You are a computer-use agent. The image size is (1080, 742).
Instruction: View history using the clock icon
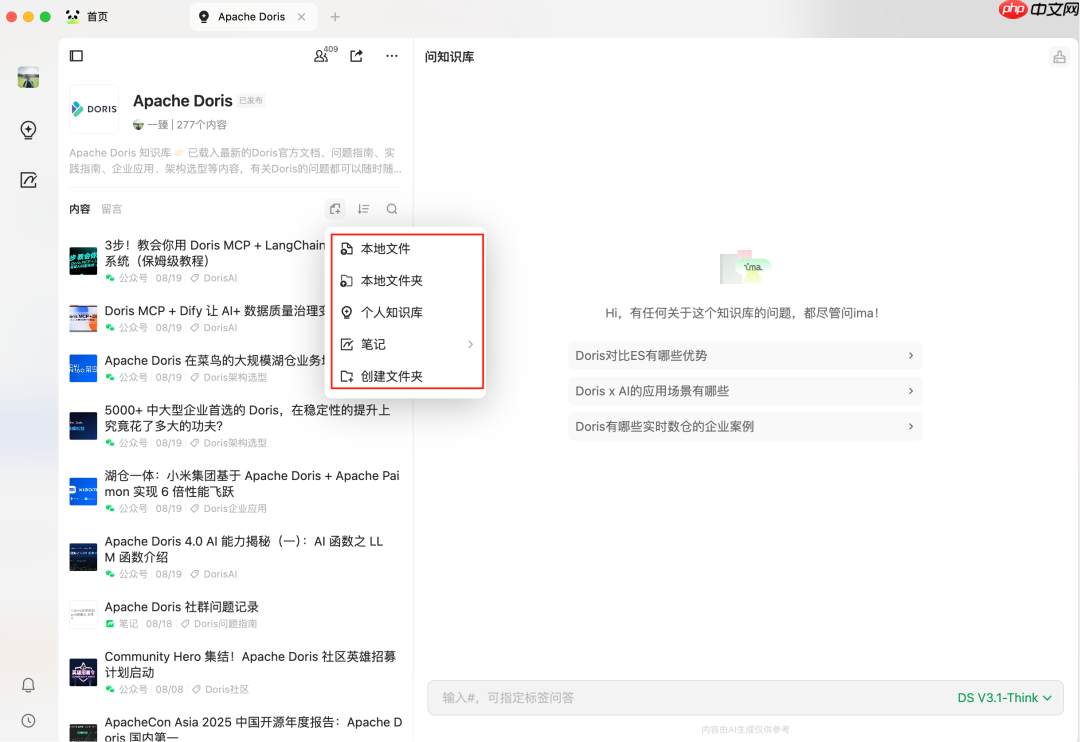[x=28, y=720]
